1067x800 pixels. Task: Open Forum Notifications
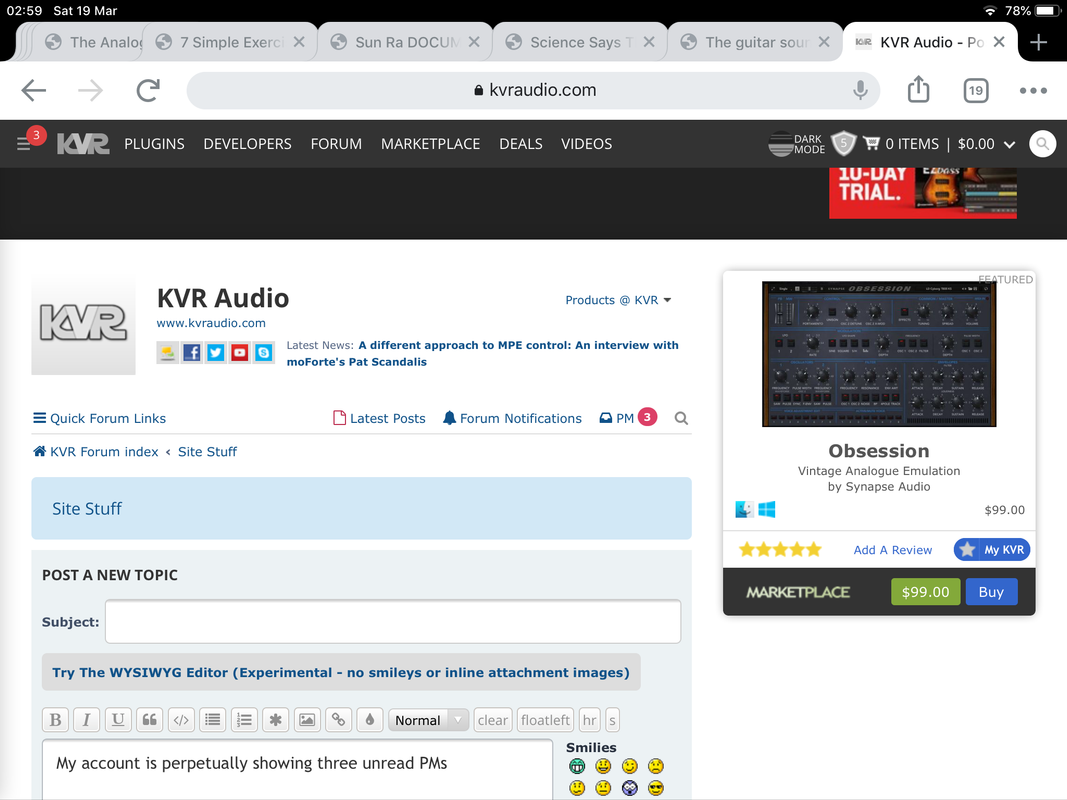pyautogui.click(x=512, y=418)
